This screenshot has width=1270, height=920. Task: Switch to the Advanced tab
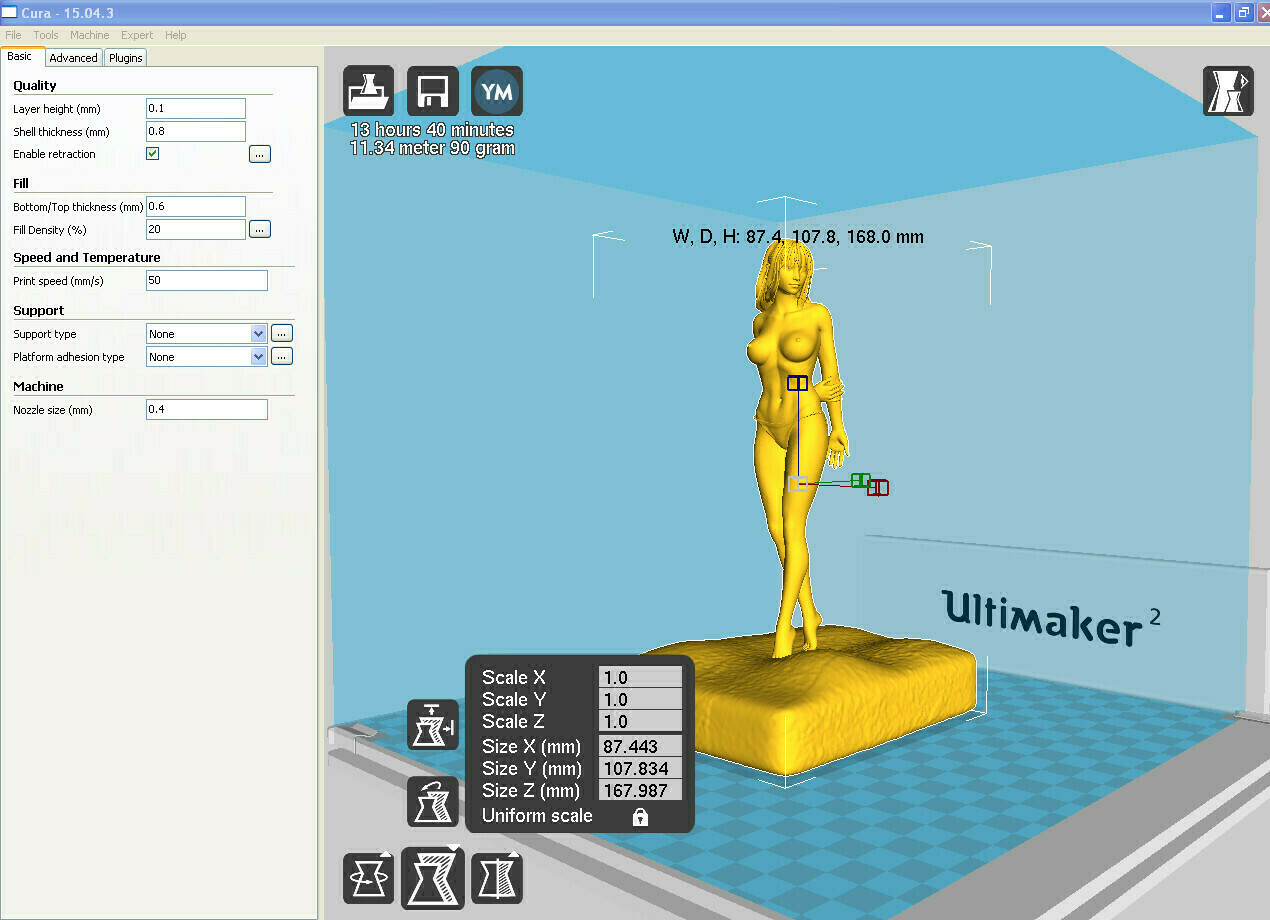(x=73, y=57)
